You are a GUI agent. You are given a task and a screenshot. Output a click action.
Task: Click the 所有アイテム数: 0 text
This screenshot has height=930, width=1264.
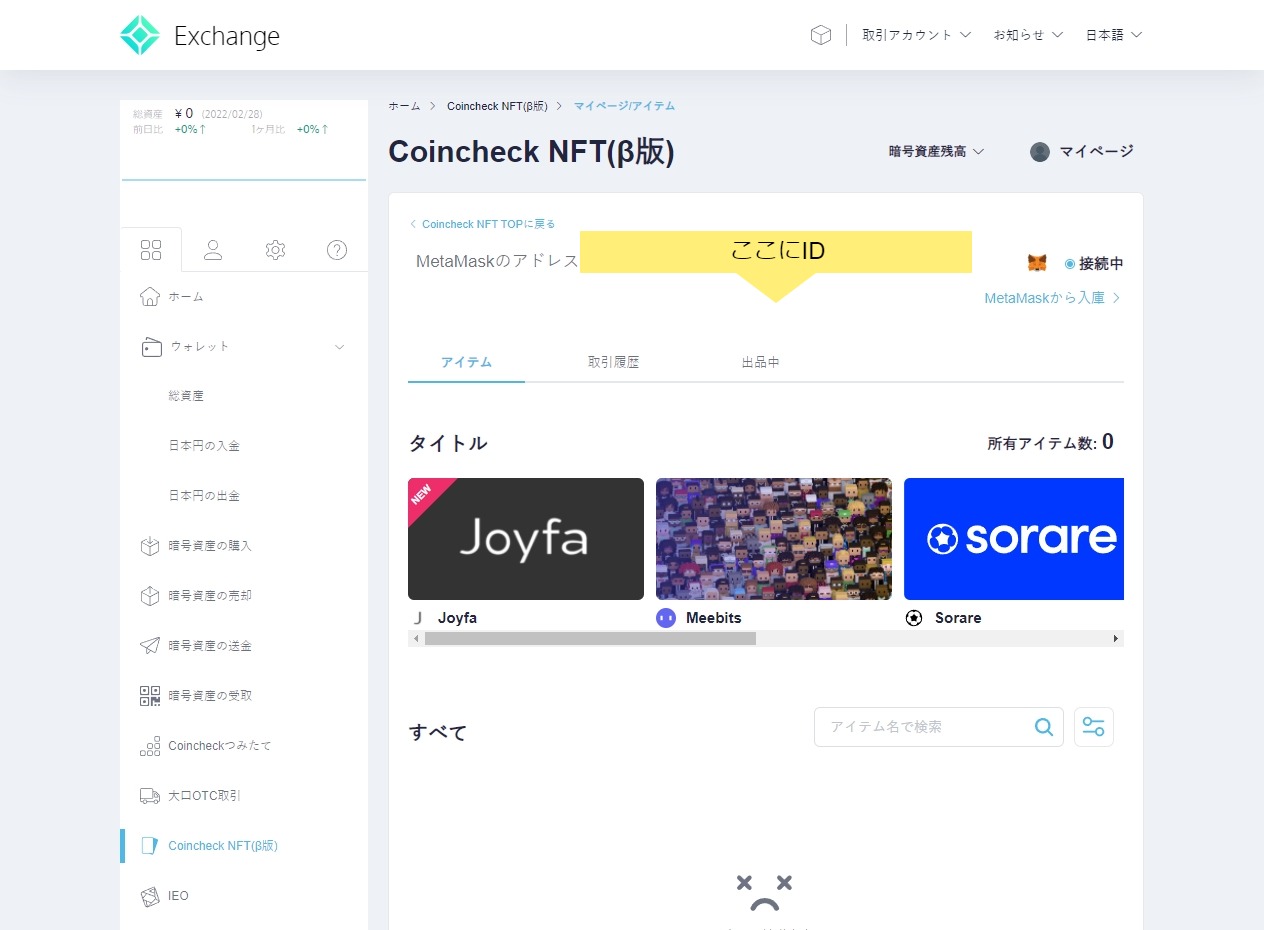(x=1050, y=442)
